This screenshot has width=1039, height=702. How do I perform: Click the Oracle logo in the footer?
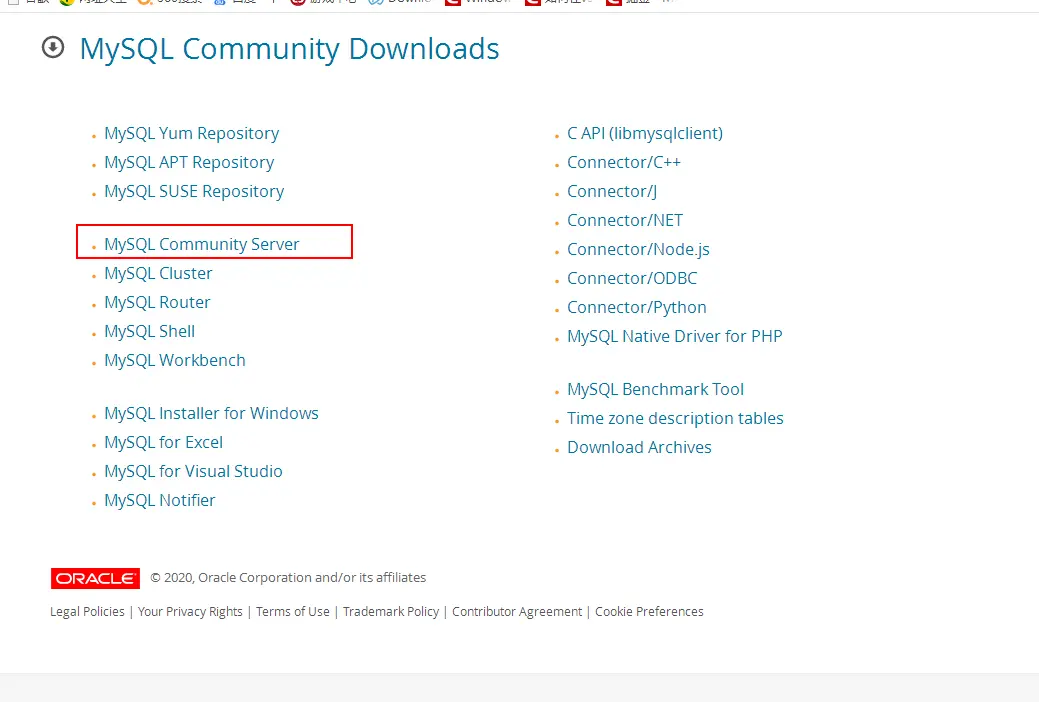click(x=95, y=578)
